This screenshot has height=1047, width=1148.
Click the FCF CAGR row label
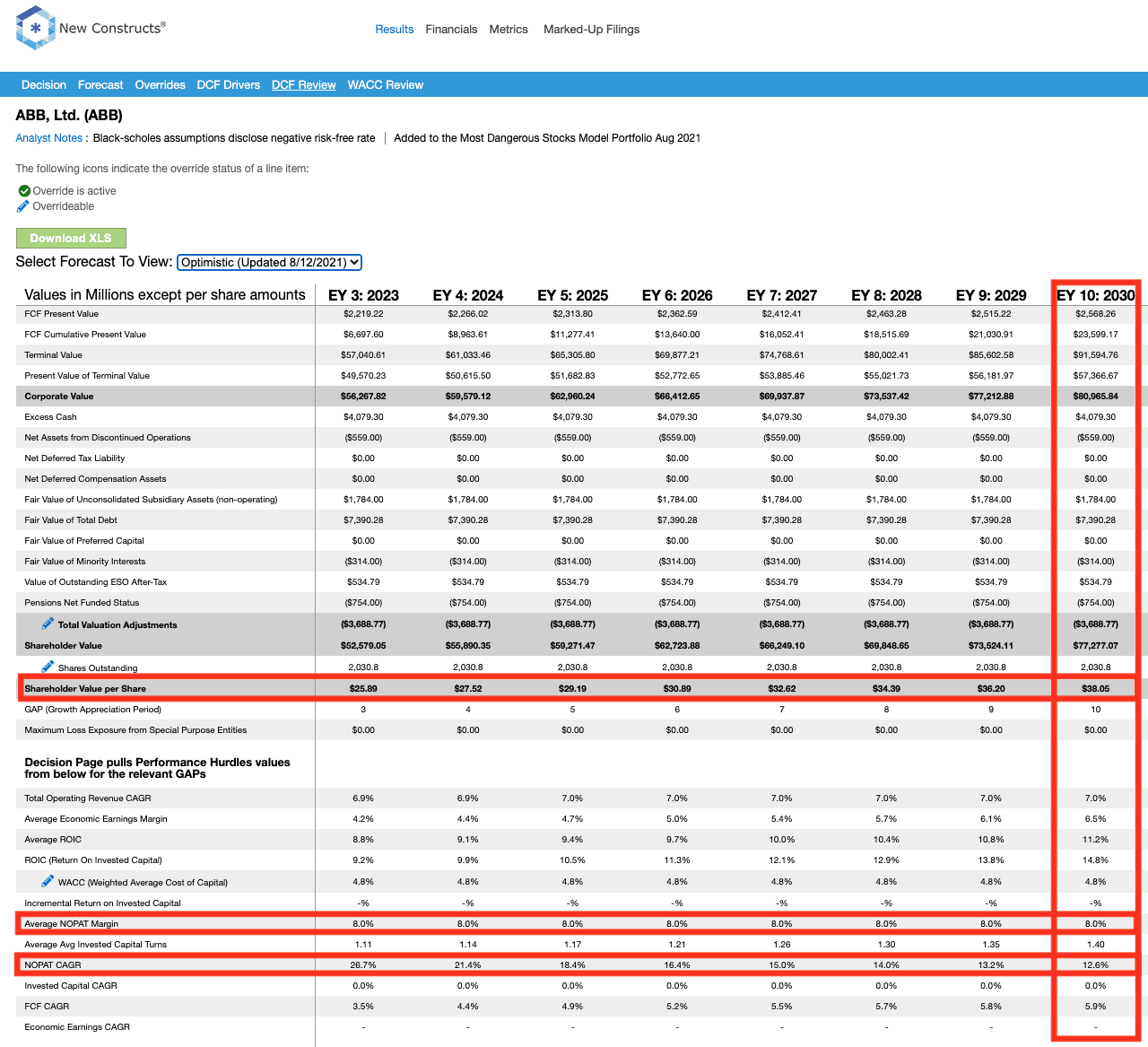[x=47, y=1007]
